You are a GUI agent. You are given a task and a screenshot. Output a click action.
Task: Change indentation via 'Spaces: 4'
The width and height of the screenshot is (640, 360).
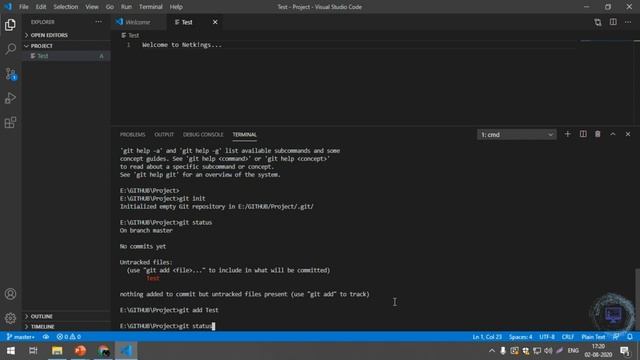[x=520, y=337]
